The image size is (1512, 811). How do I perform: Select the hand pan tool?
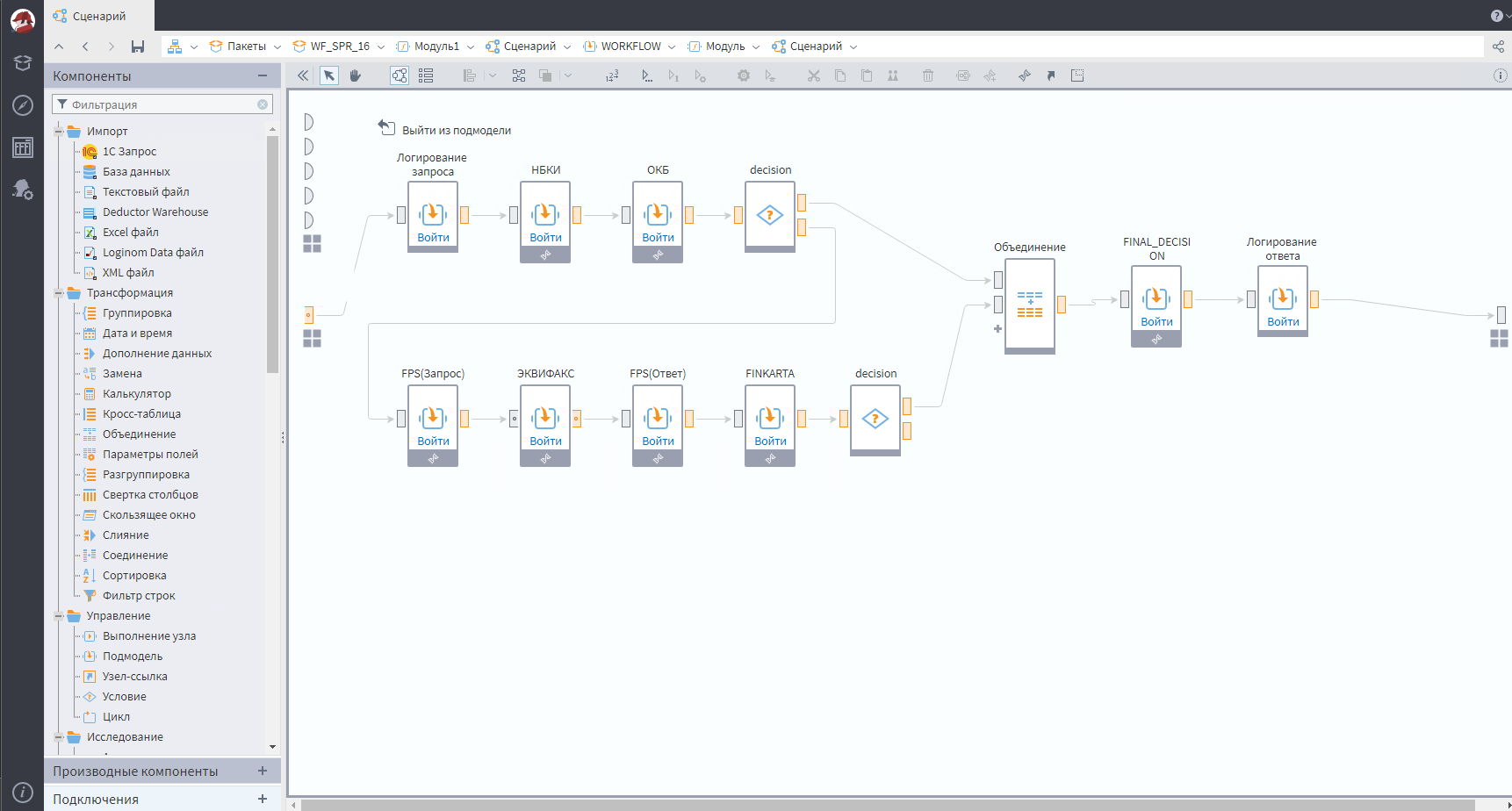[x=355, y=75]
